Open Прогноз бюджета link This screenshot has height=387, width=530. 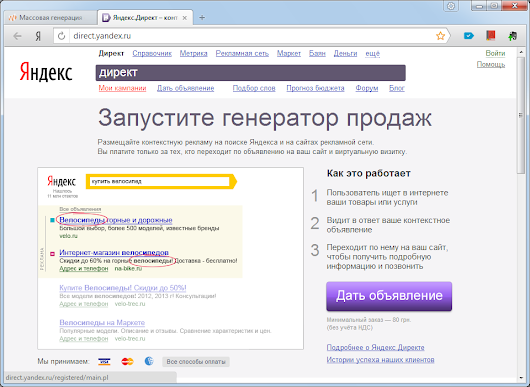click(x=315, y=88)
